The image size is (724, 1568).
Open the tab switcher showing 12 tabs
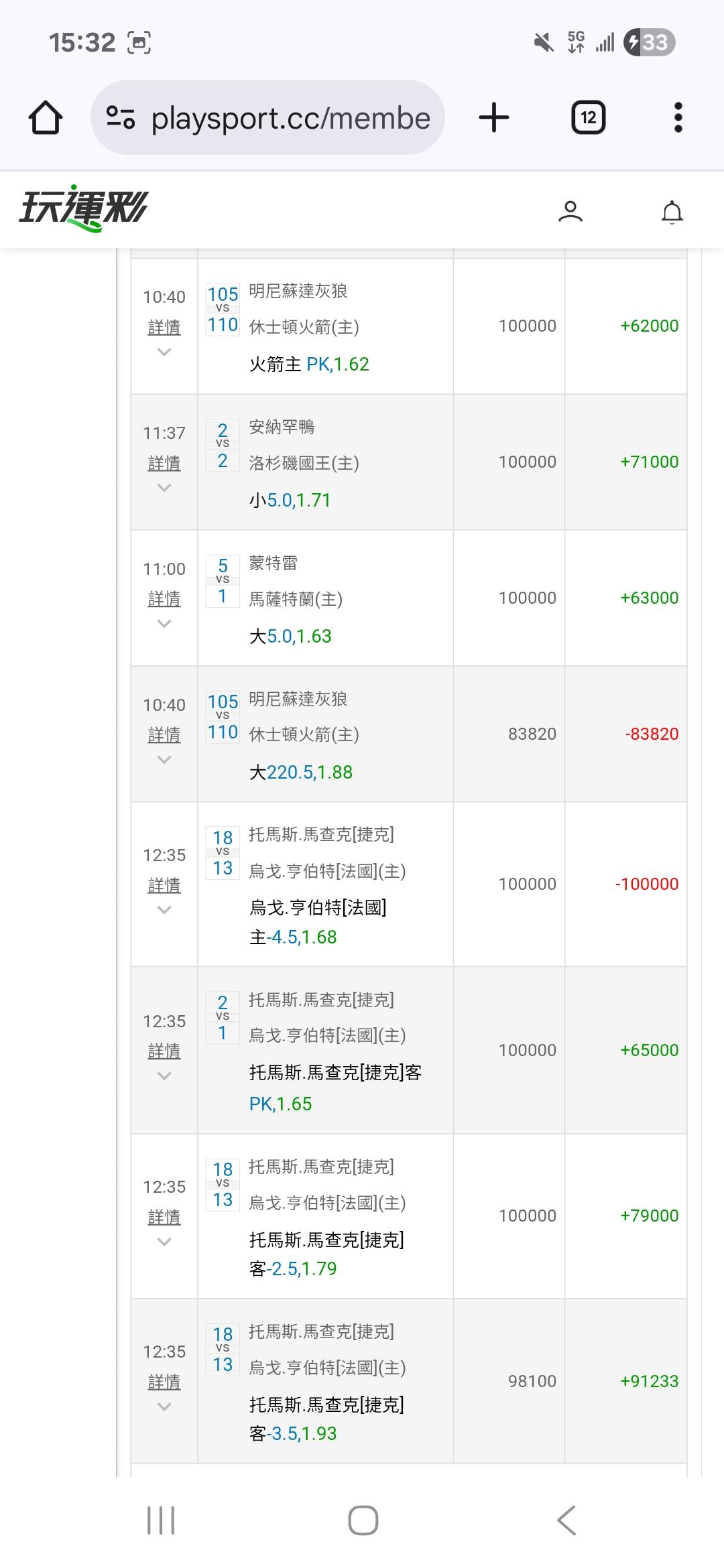tap(588, 118)
